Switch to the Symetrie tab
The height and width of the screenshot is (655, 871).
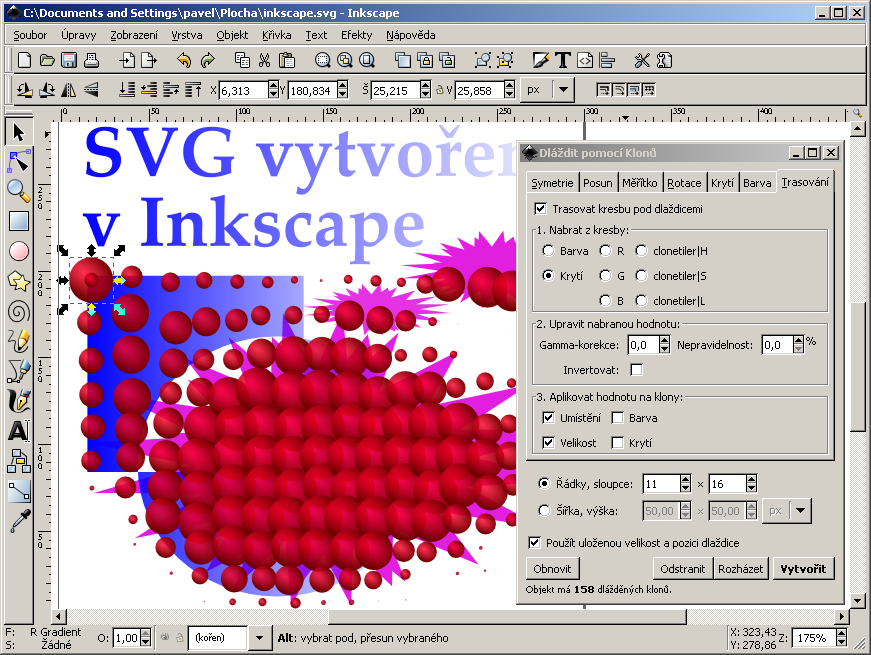point(552,183)
